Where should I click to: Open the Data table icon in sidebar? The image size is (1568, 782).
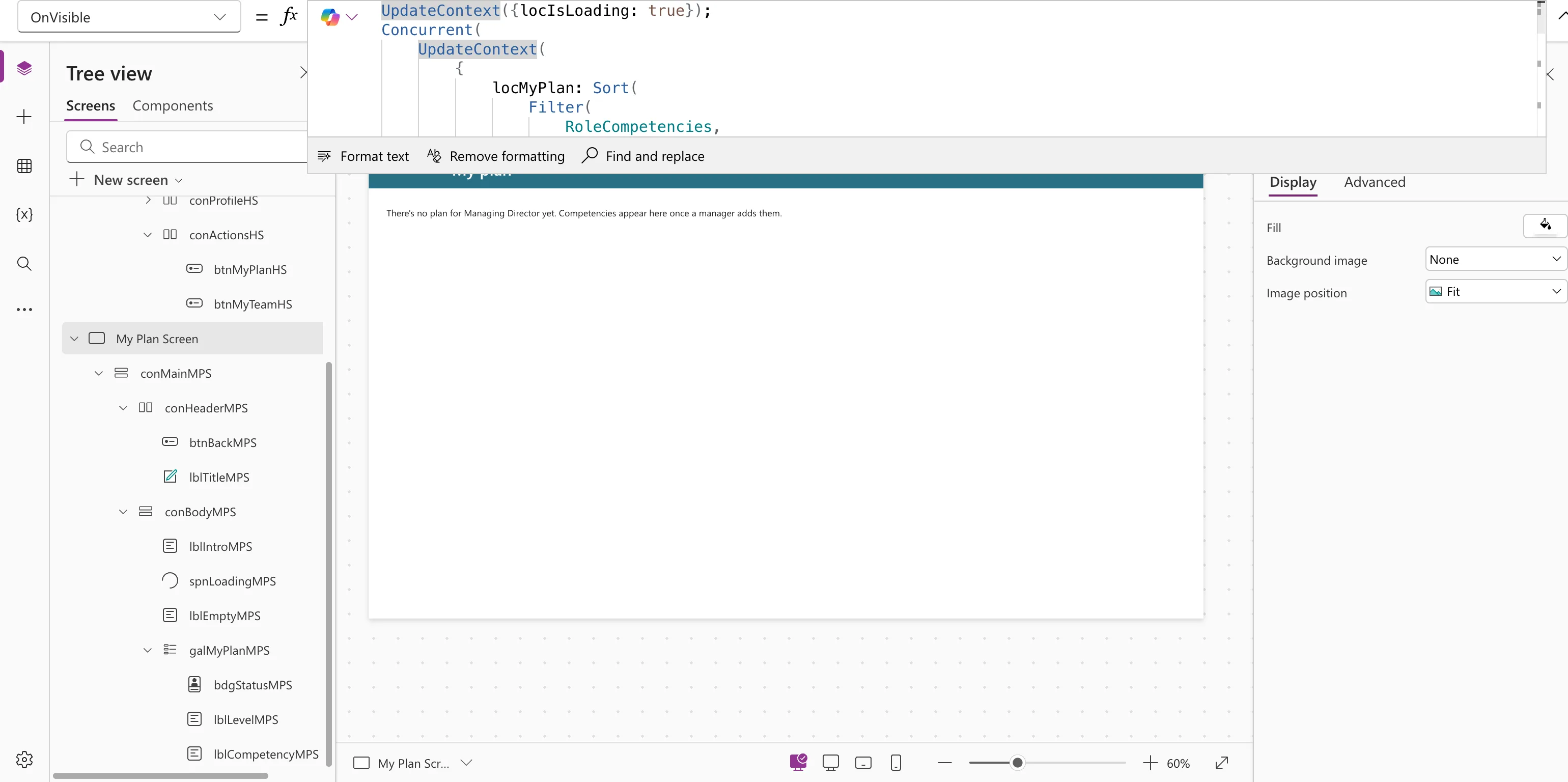point(24,165)
